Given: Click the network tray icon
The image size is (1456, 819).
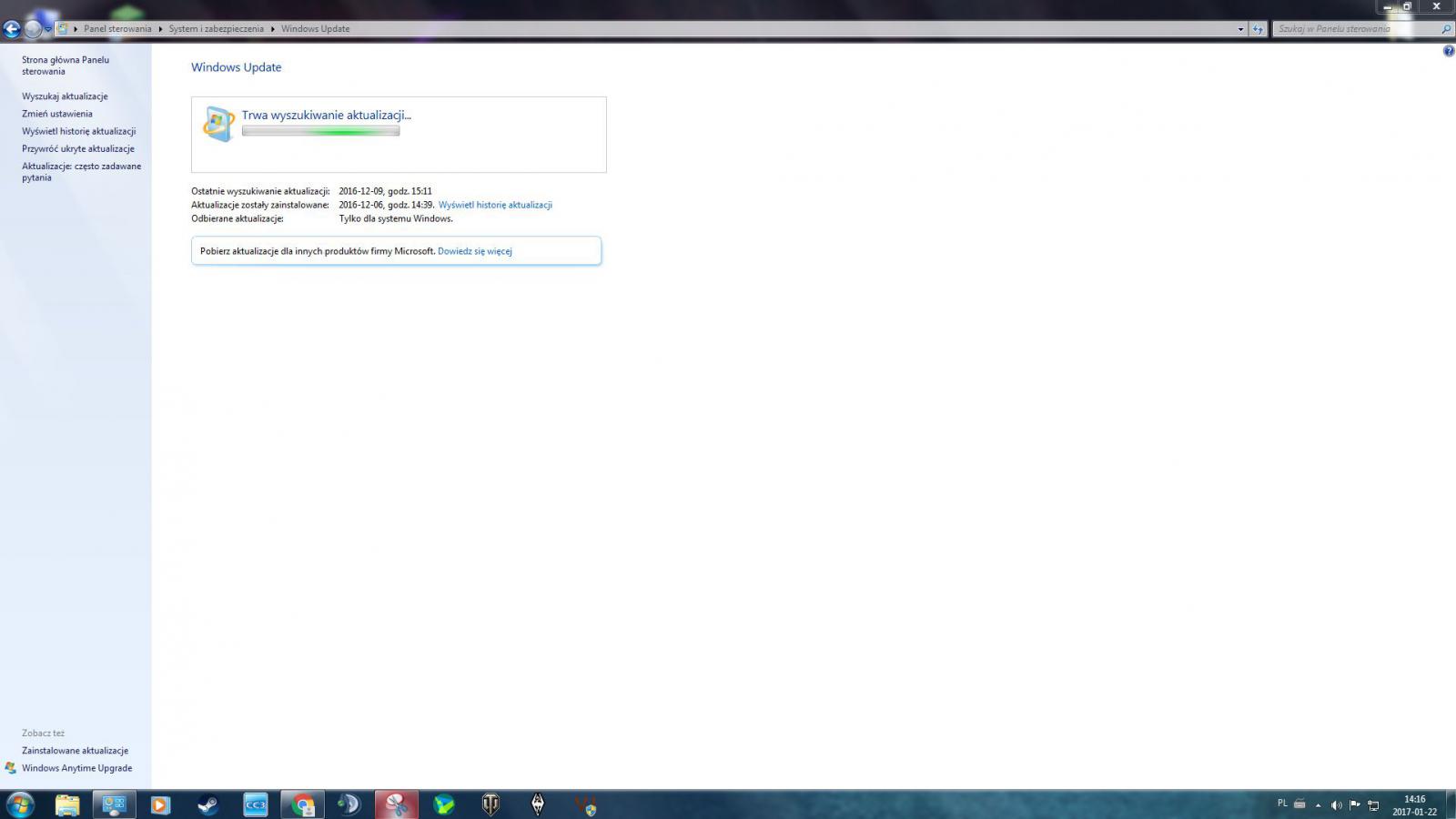Looking at the screenshot, I should (x=1373, y=805).
